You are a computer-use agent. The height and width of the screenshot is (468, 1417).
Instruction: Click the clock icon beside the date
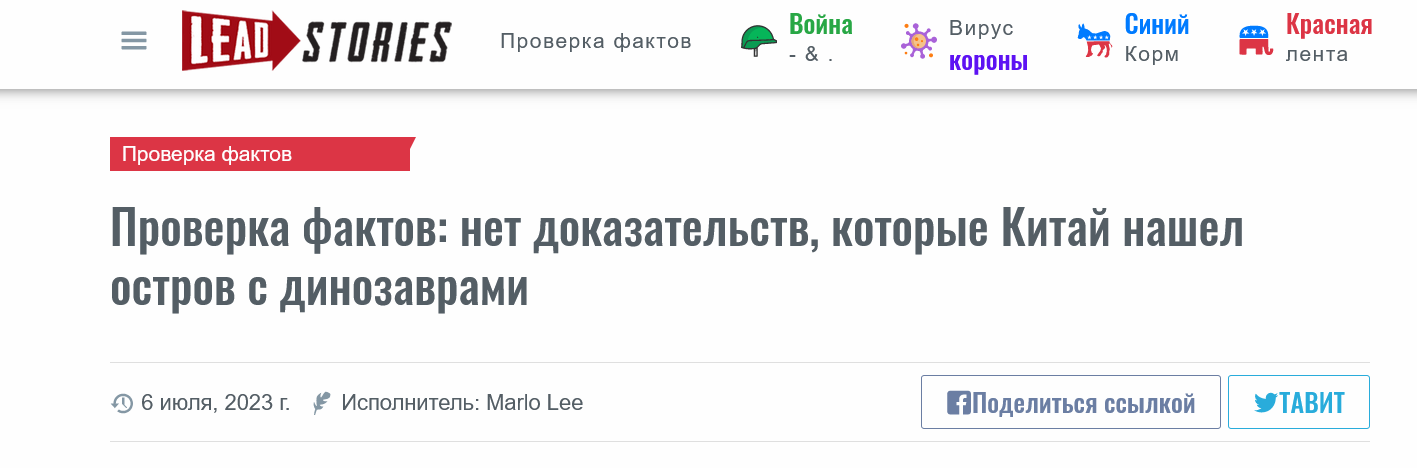pyautogui.click(x=122, y=403)
